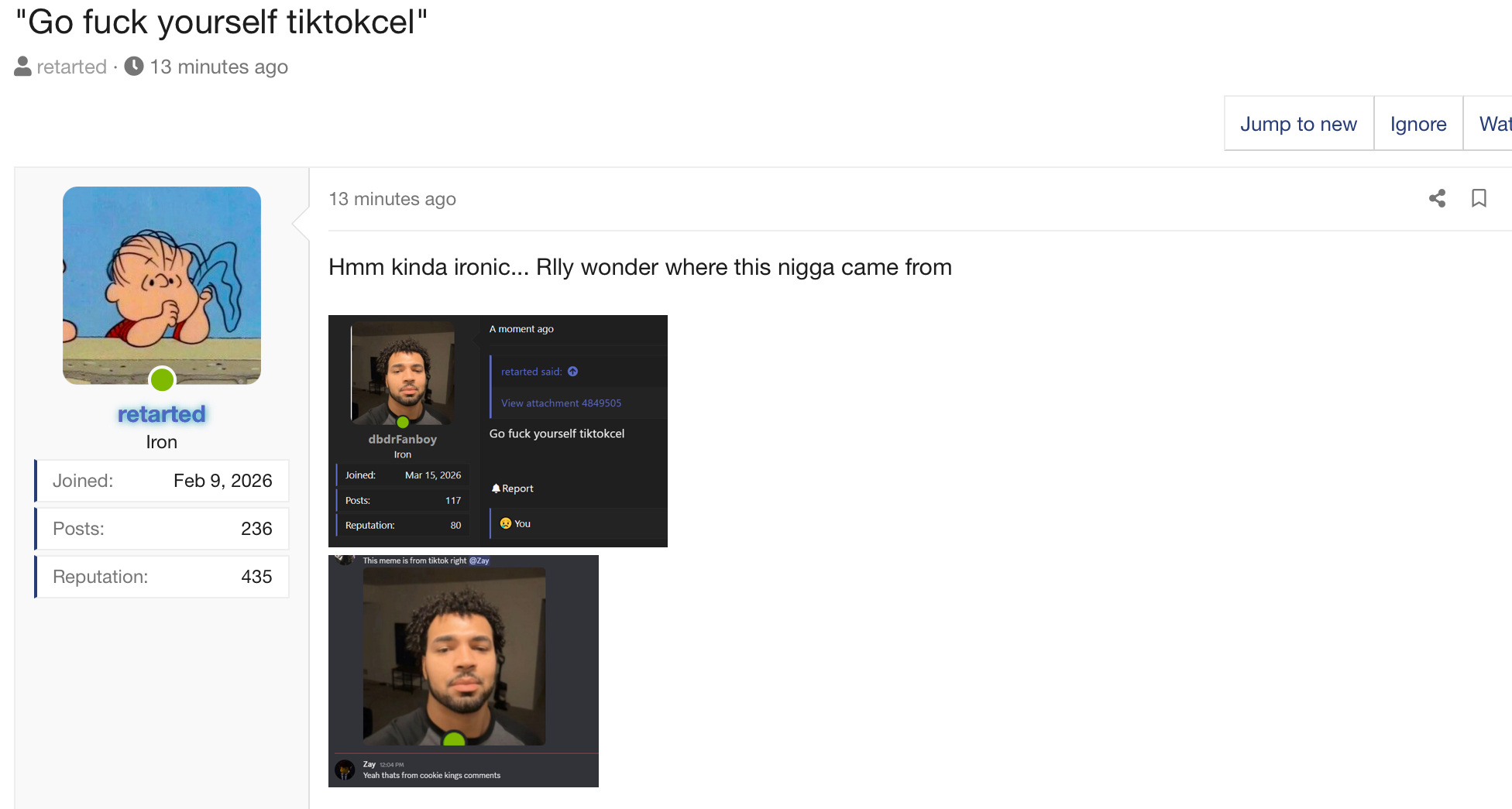This screenshot has height=809, width=1512.
Task: Open the second attached chat screenshot
Action: 463,671
